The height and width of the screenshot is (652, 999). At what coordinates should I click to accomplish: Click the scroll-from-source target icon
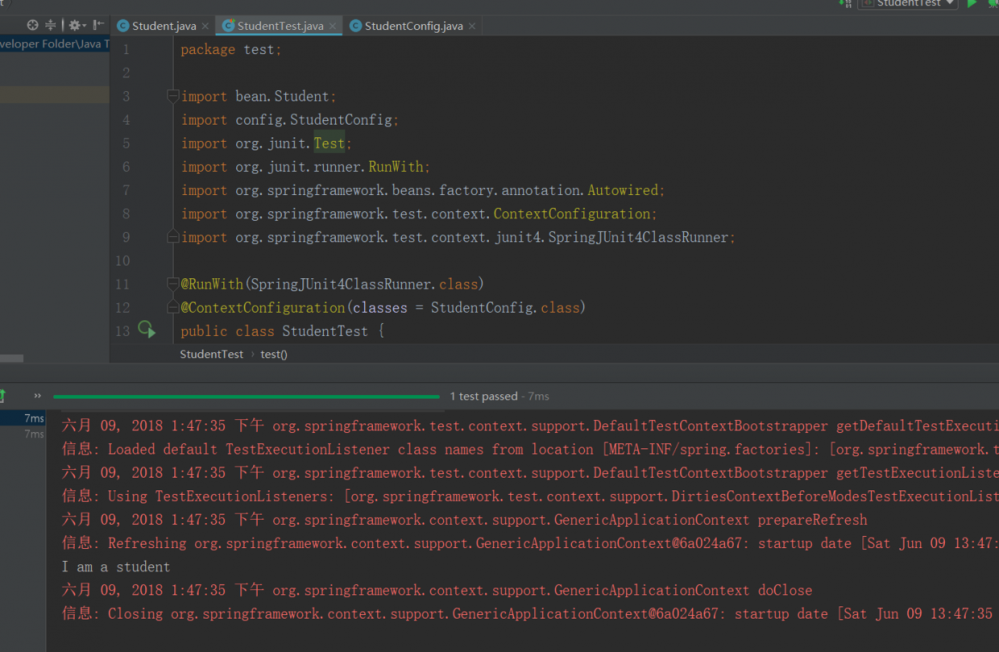33,25
